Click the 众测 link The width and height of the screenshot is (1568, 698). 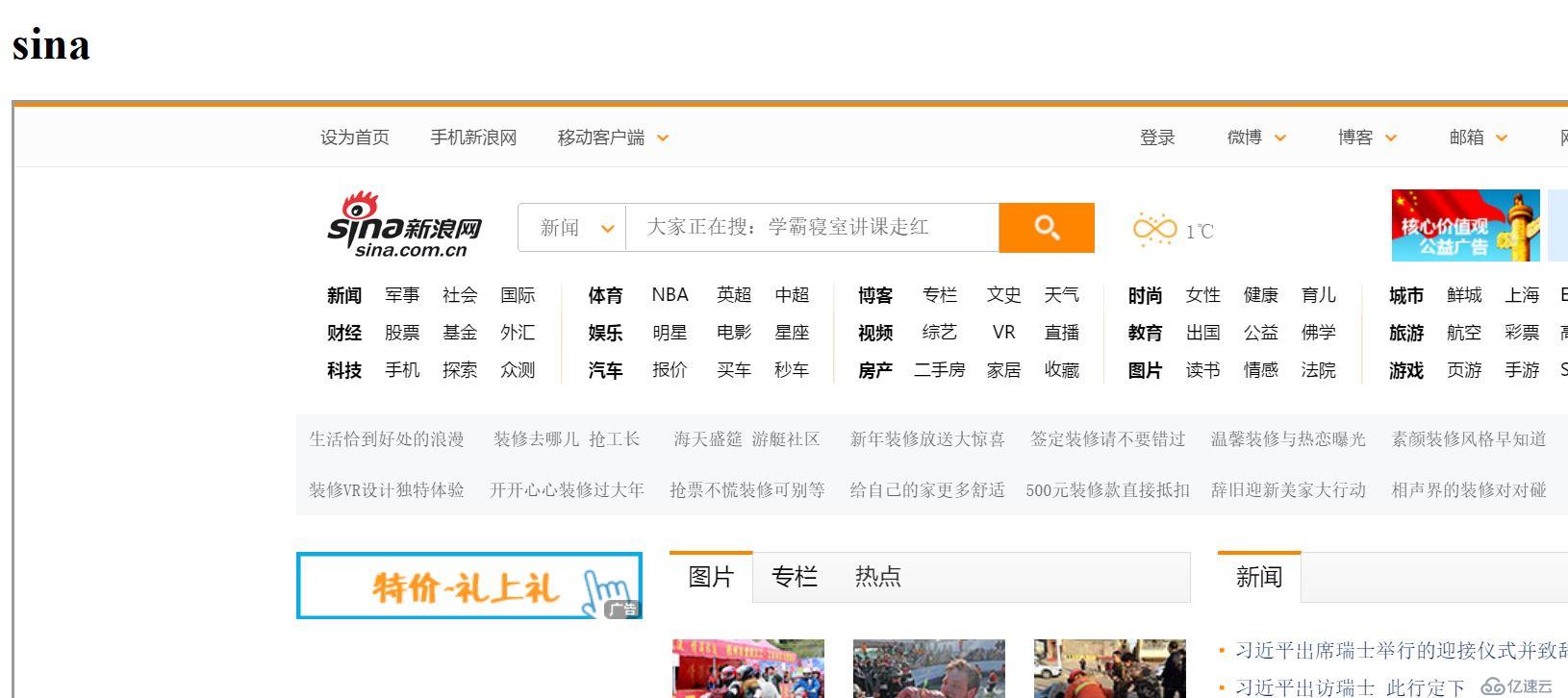point(518,370)
